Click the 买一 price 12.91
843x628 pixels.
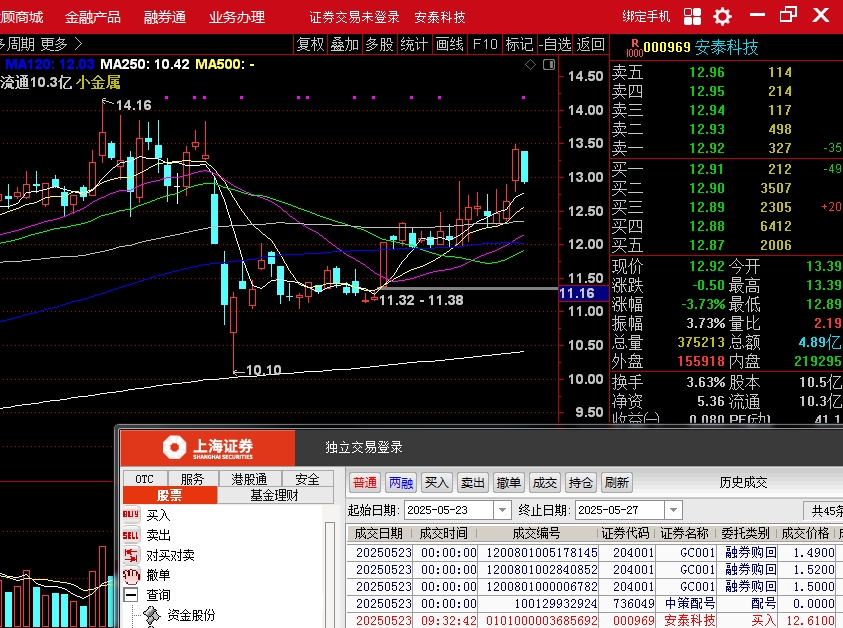click(706, 169)
